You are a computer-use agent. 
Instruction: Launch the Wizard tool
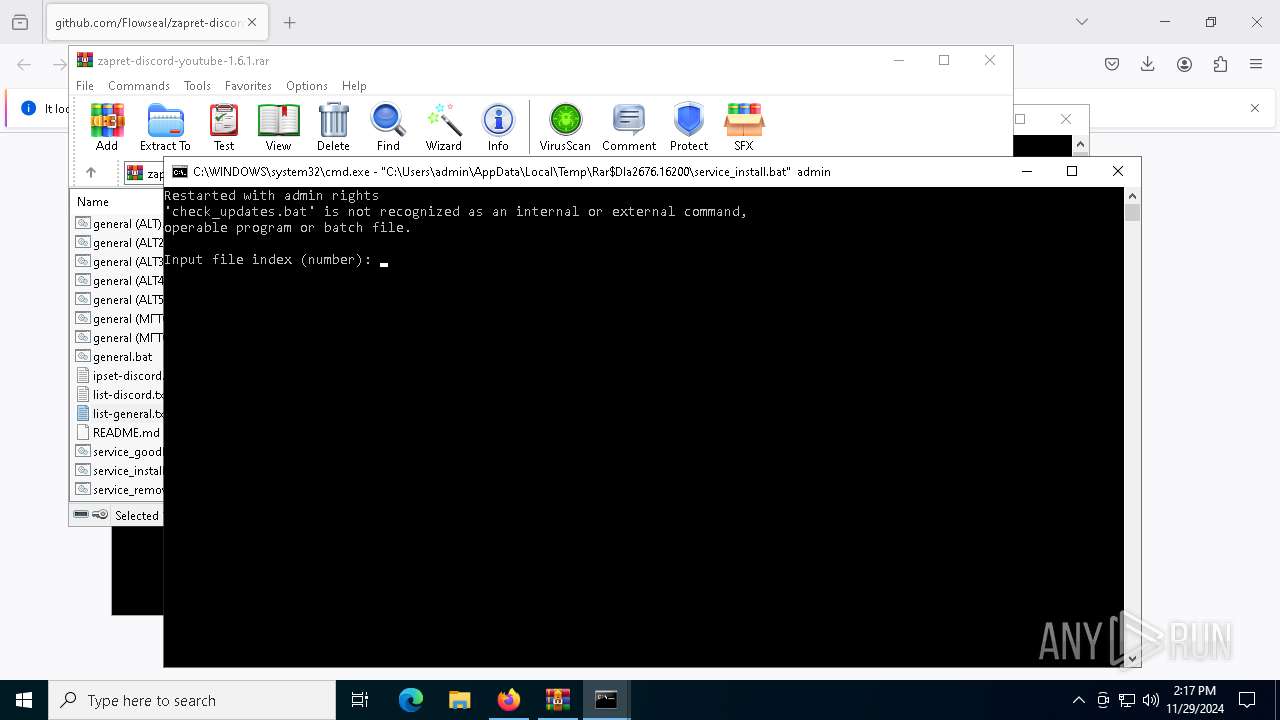444,127
